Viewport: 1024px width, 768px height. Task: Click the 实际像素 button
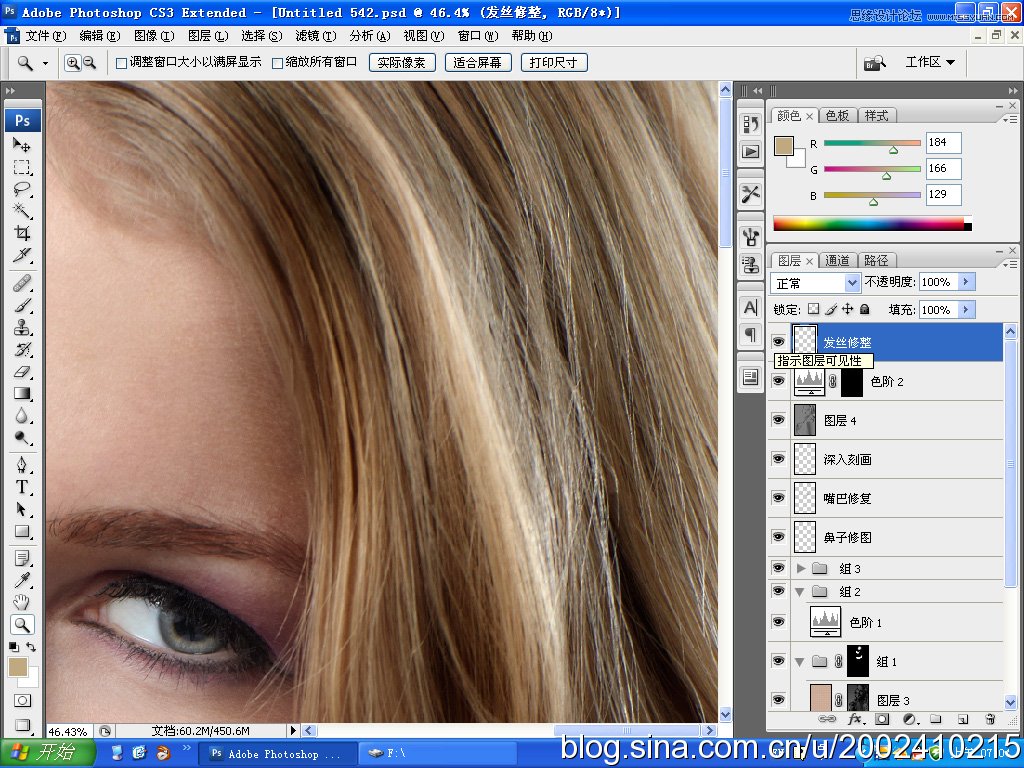pyautogui.click(x=402, y=63)
